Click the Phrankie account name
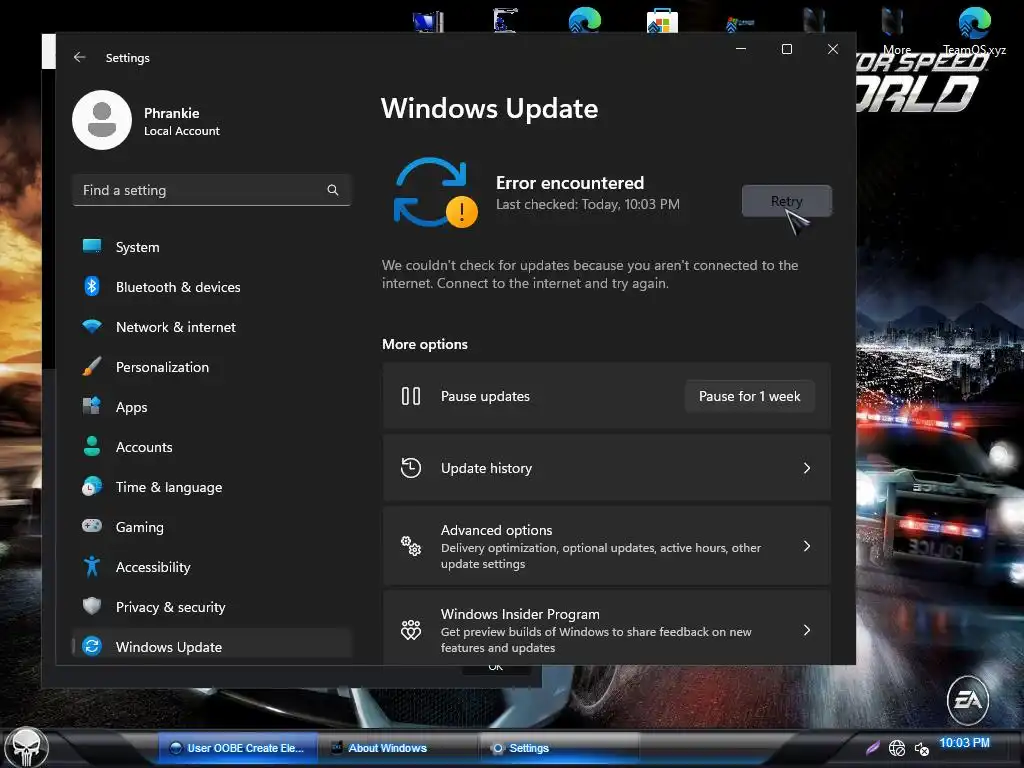This screenshot has height=768, width=1024. tap(172, 113)
